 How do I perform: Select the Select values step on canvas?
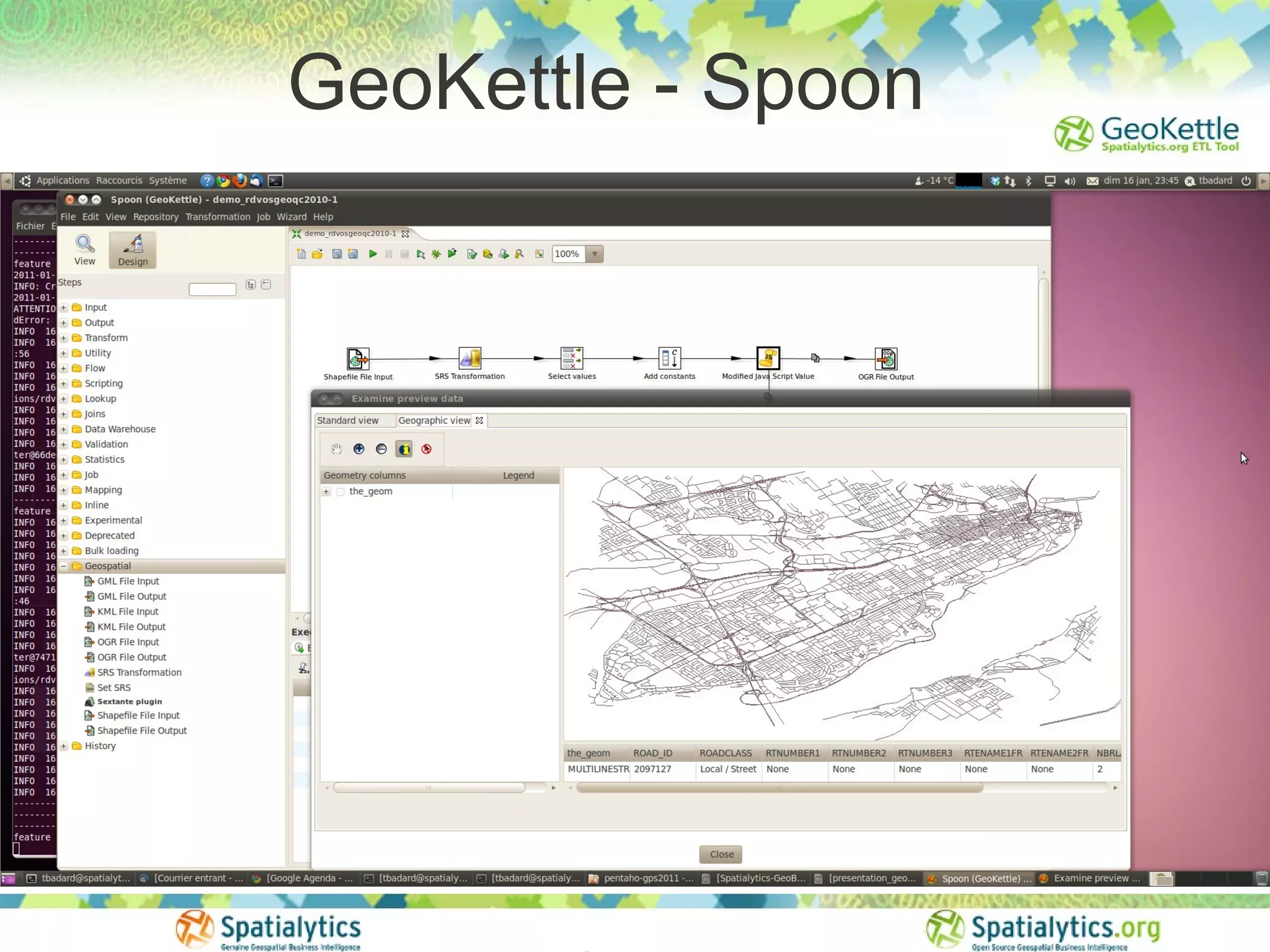572,358
